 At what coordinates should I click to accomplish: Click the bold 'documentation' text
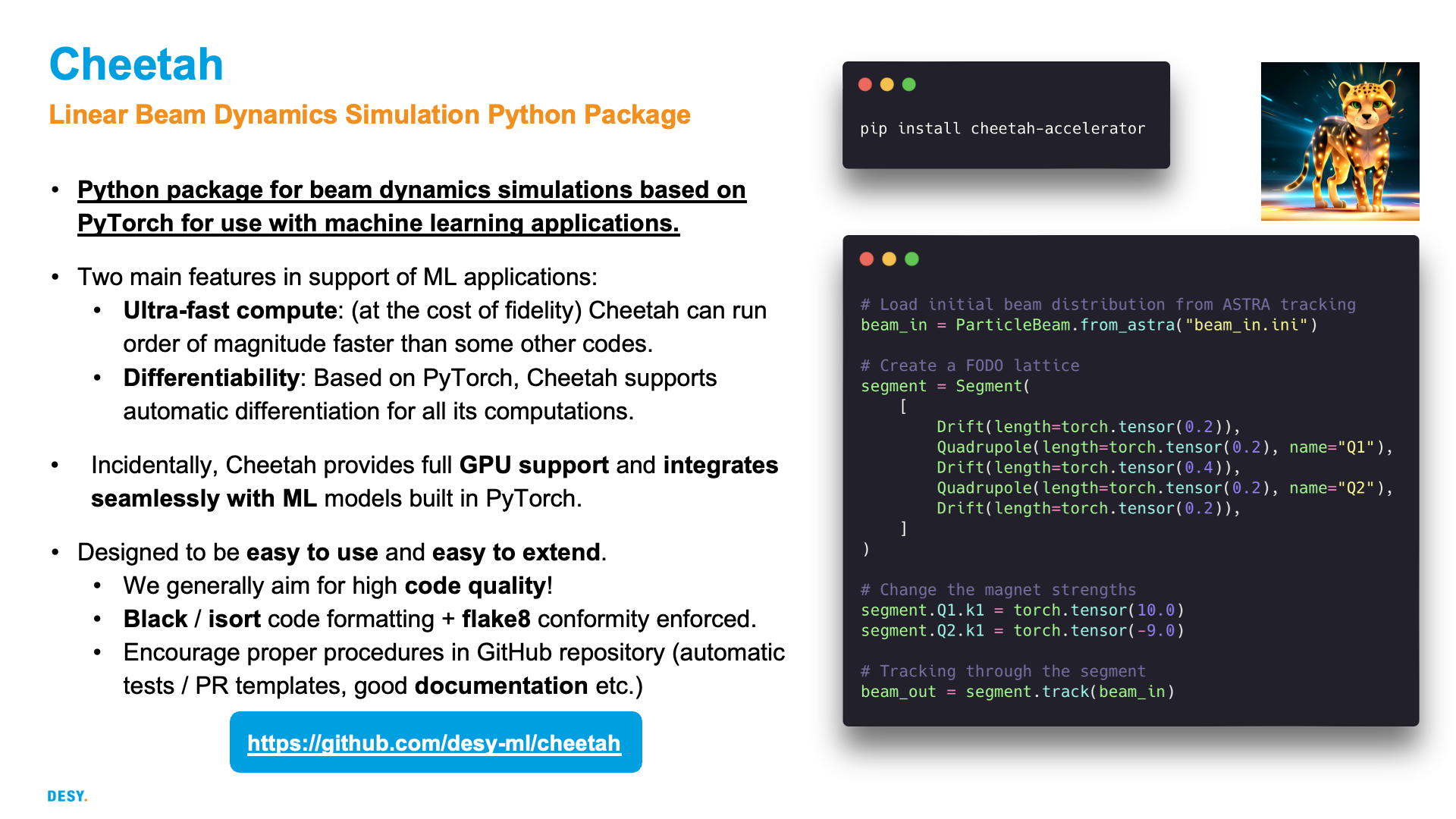click(501, 686)
